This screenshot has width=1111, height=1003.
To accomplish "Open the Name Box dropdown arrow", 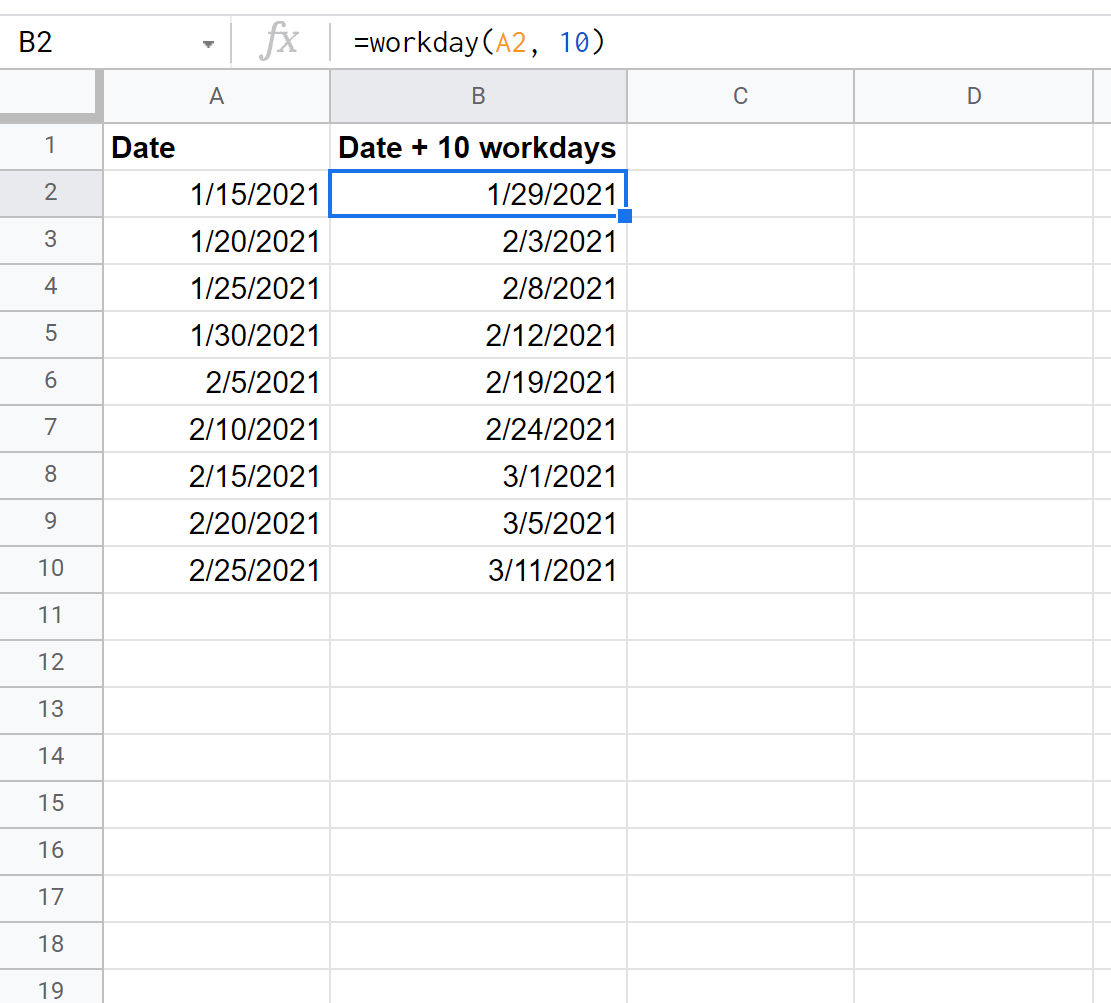I will (208, 45).
